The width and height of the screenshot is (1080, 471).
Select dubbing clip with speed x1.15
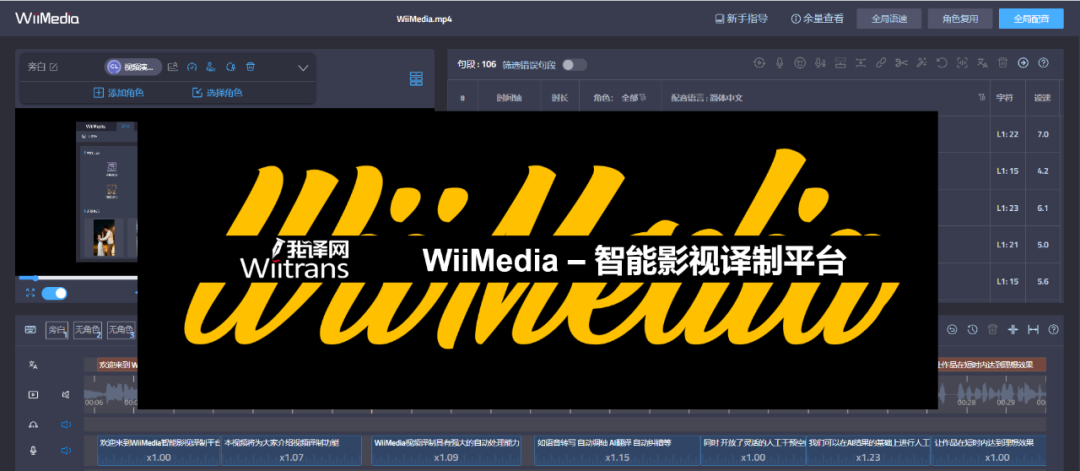pyautogui.click(x=617, y=450)
